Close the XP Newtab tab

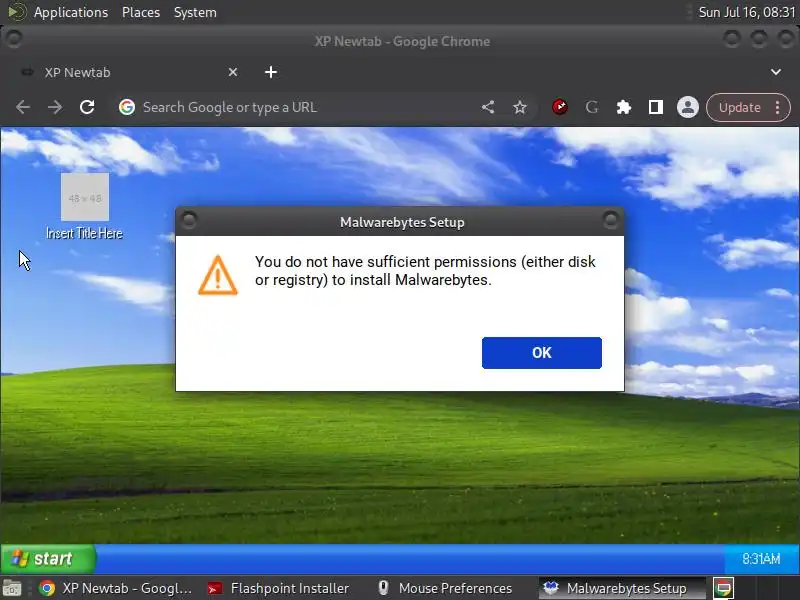tap(233, 72)
